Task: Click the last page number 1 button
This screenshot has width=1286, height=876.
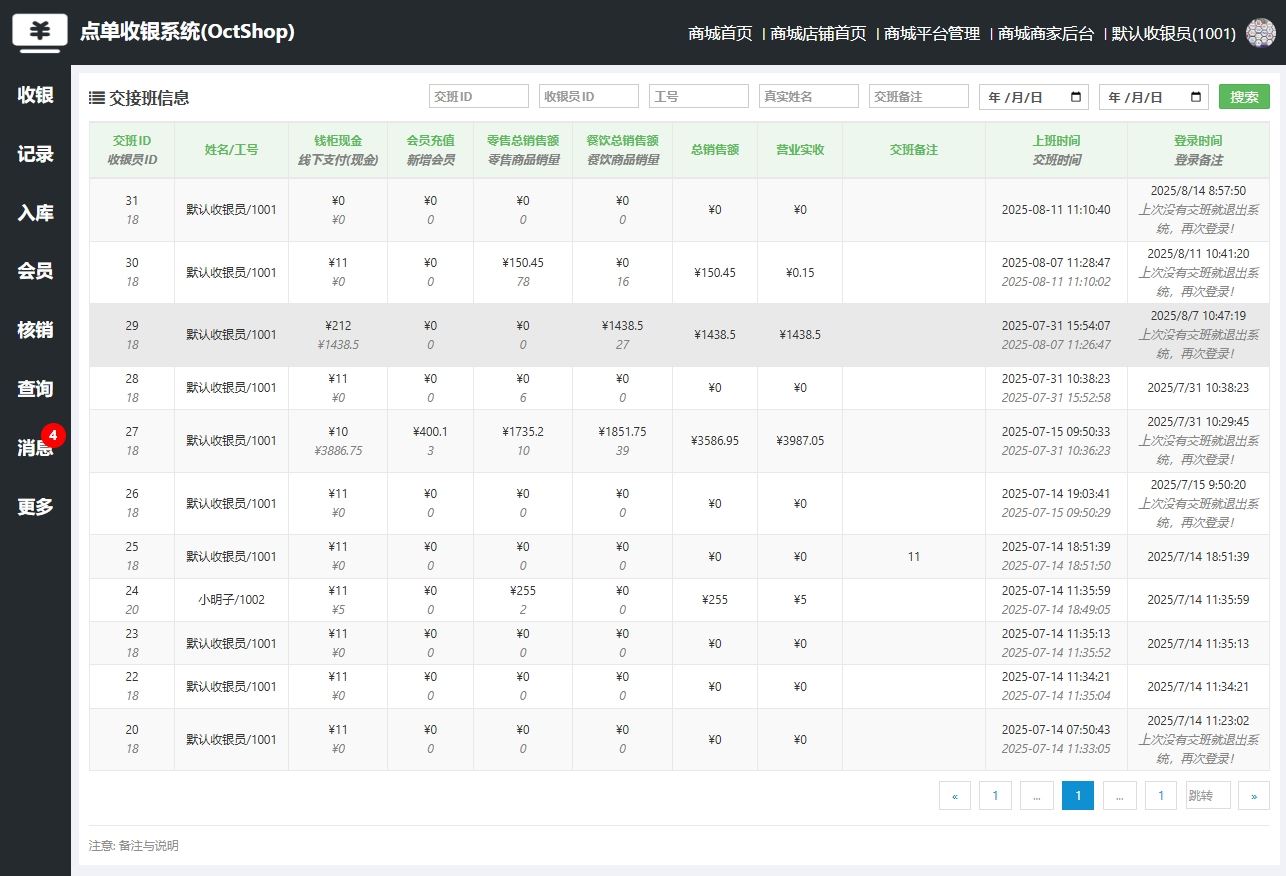Action: [1161, 796]
